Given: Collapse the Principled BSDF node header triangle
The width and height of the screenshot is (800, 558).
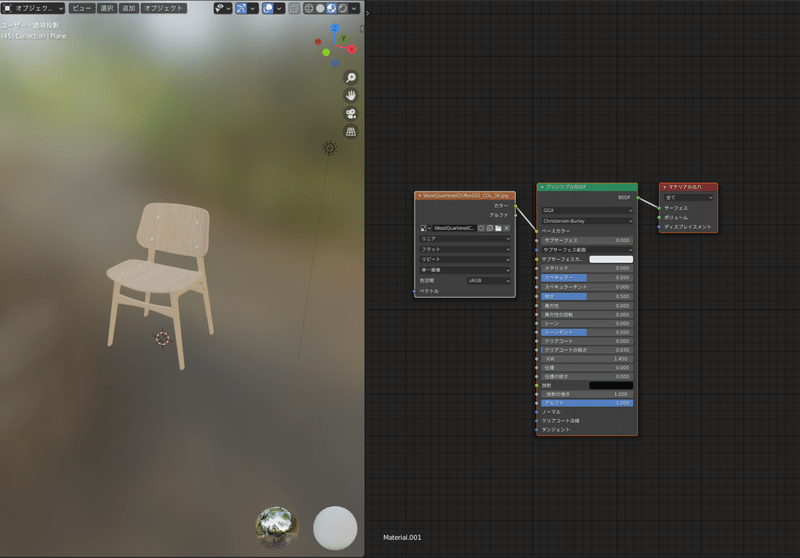Looking at the screenshot, I should coord(542,187).
